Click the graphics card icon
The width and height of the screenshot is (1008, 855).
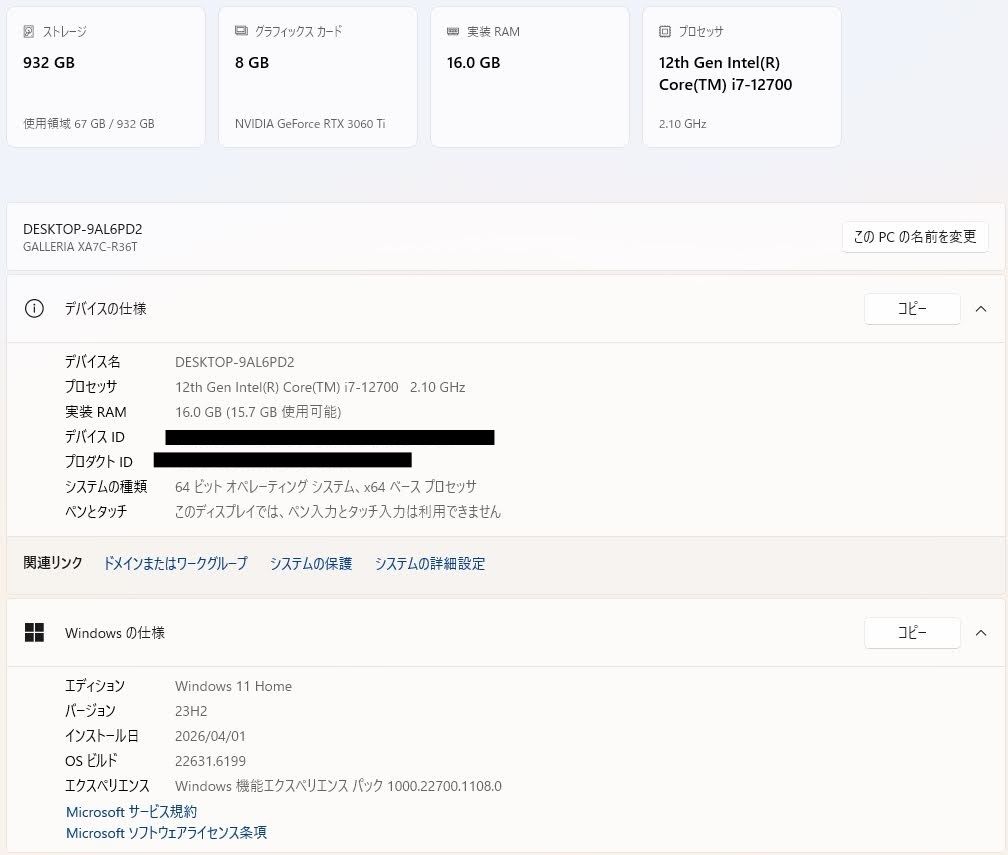[241, 31]
